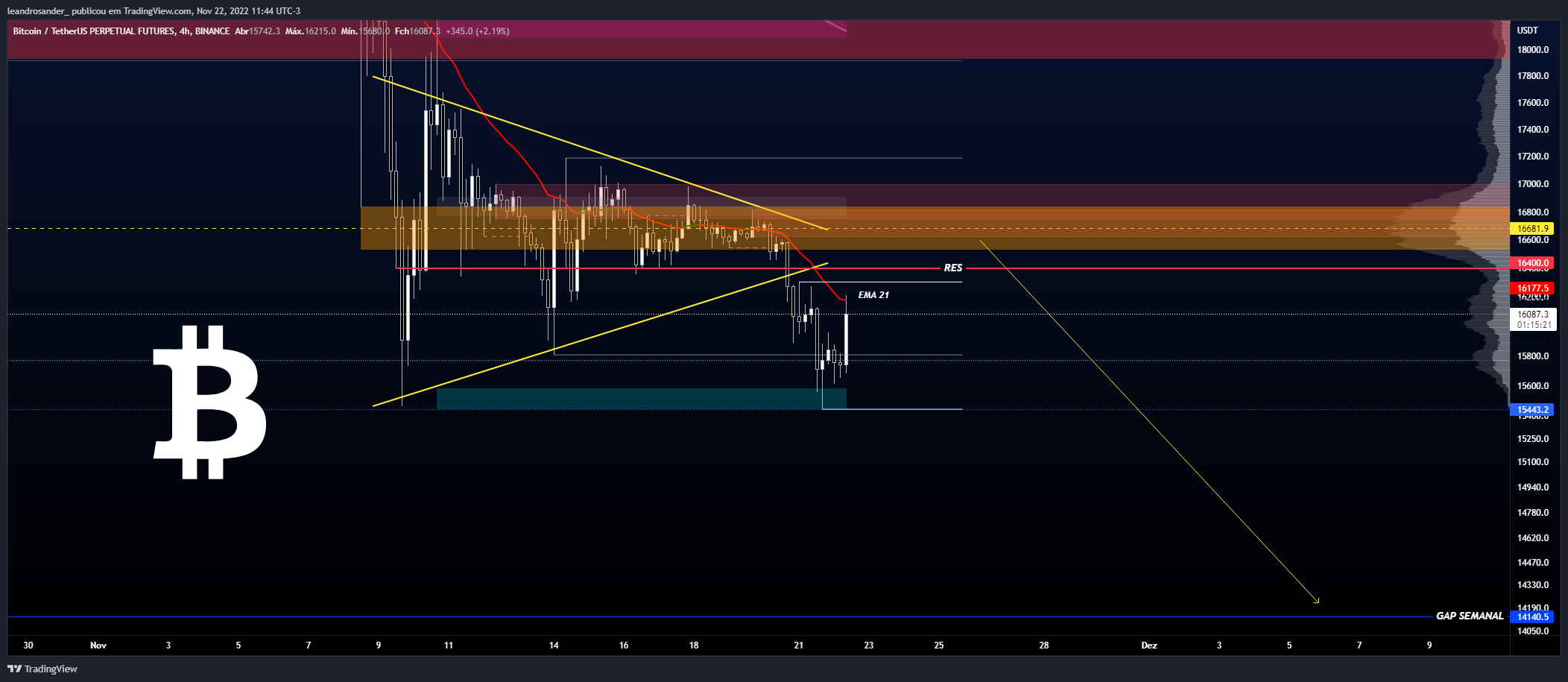Click the 15100.0 price axis label

[x=1533, y=462]
